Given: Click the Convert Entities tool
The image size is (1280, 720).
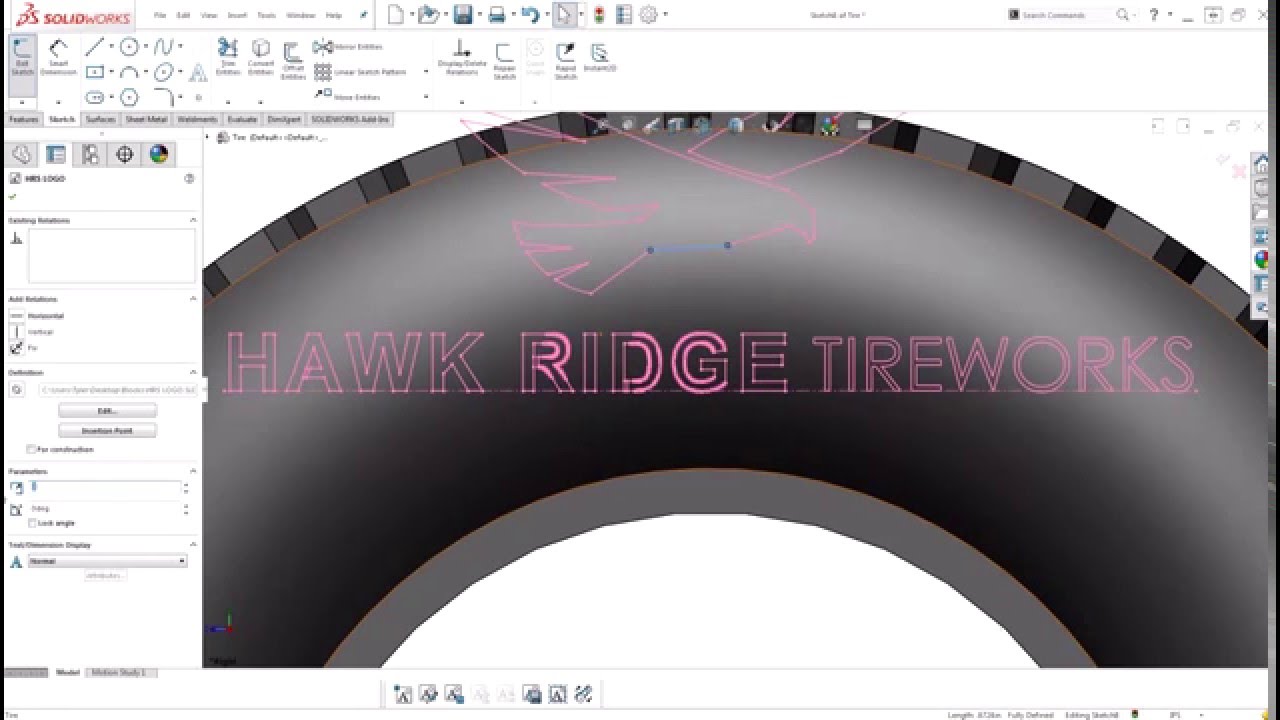Looking at the screenshot, I should click(261, 58).
